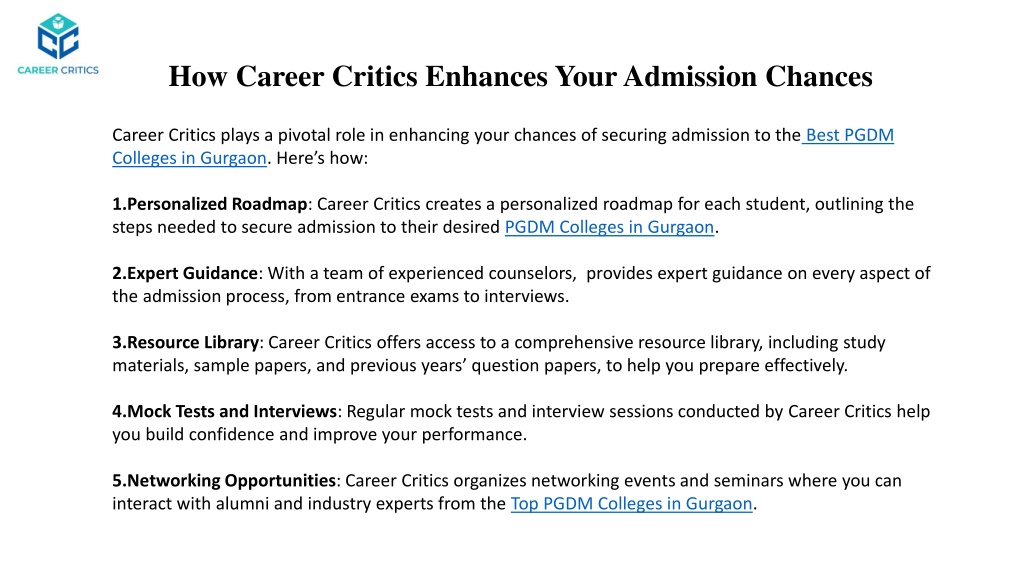Select the slide title about Admission Chances
The height and width of the screenshot is (576, 1024).
(520, 76)
